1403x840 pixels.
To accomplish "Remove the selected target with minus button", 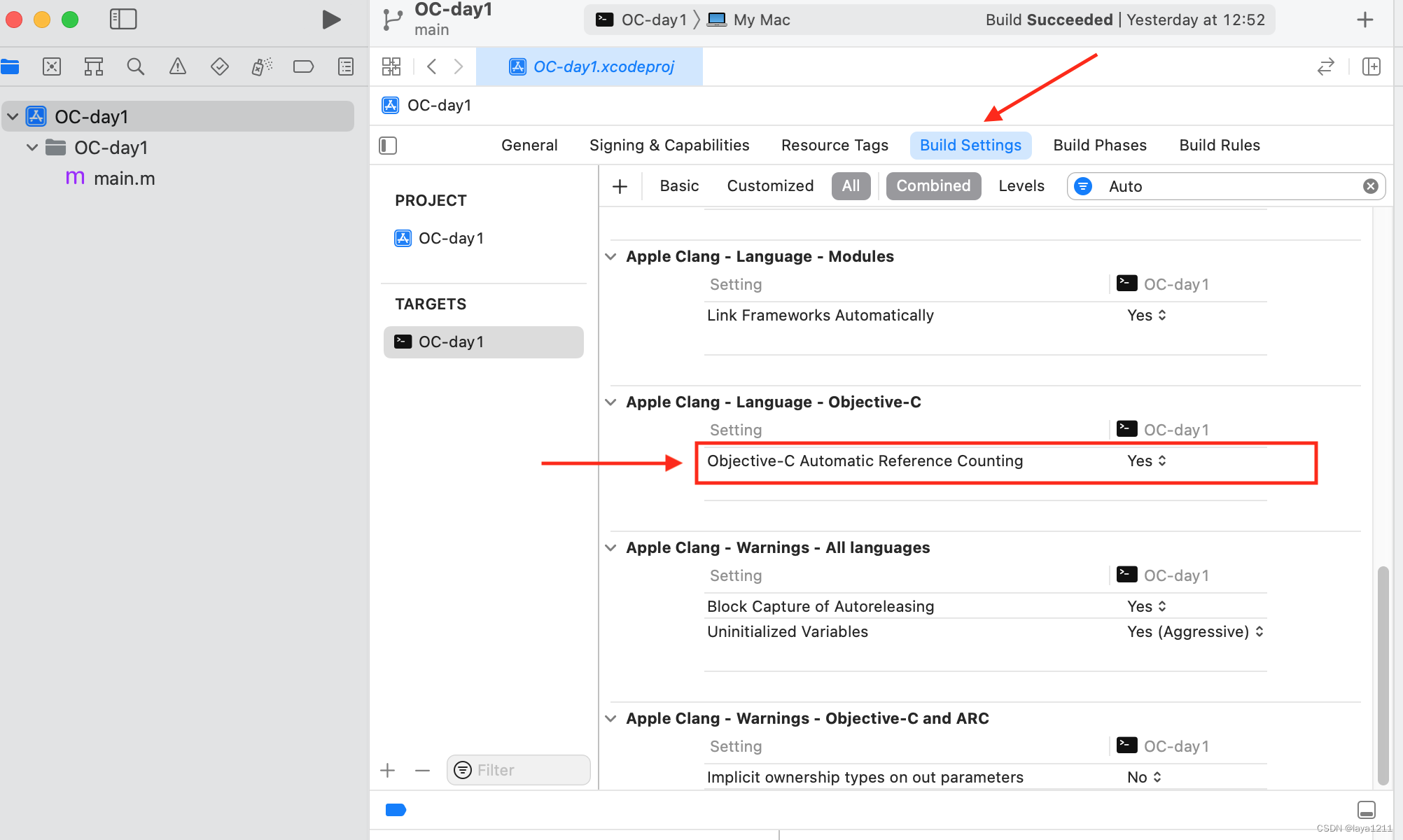I will [422, 771].
